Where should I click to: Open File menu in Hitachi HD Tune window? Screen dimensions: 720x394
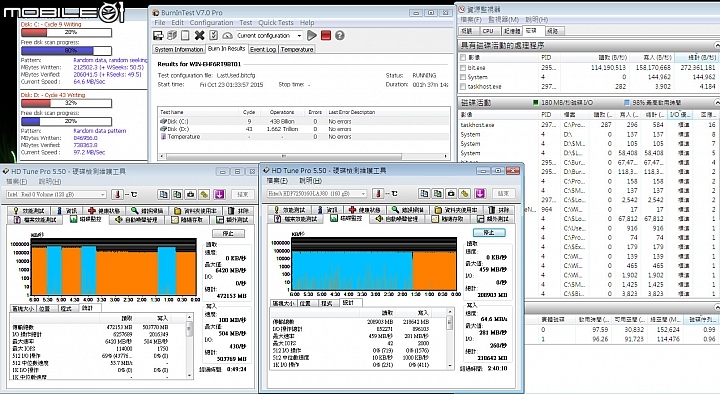(x=277, y=180)
